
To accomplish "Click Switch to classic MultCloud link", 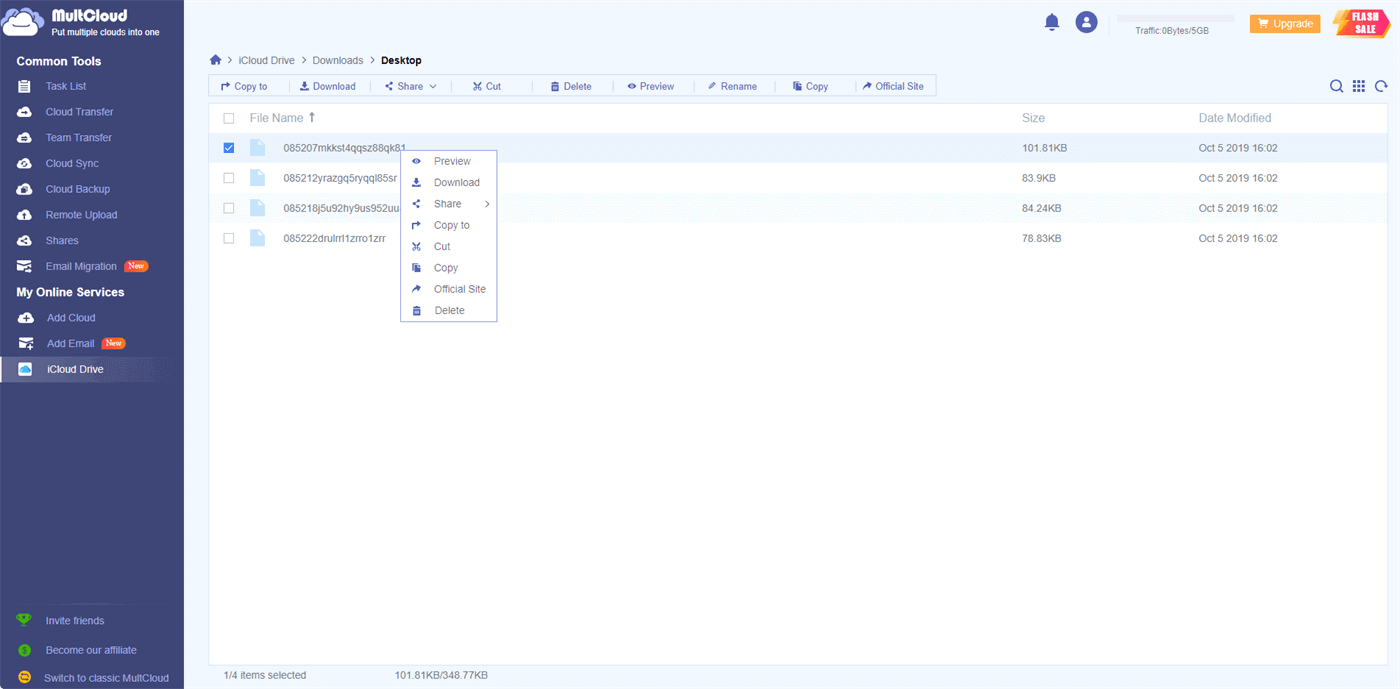I will [x=106, y=678].
